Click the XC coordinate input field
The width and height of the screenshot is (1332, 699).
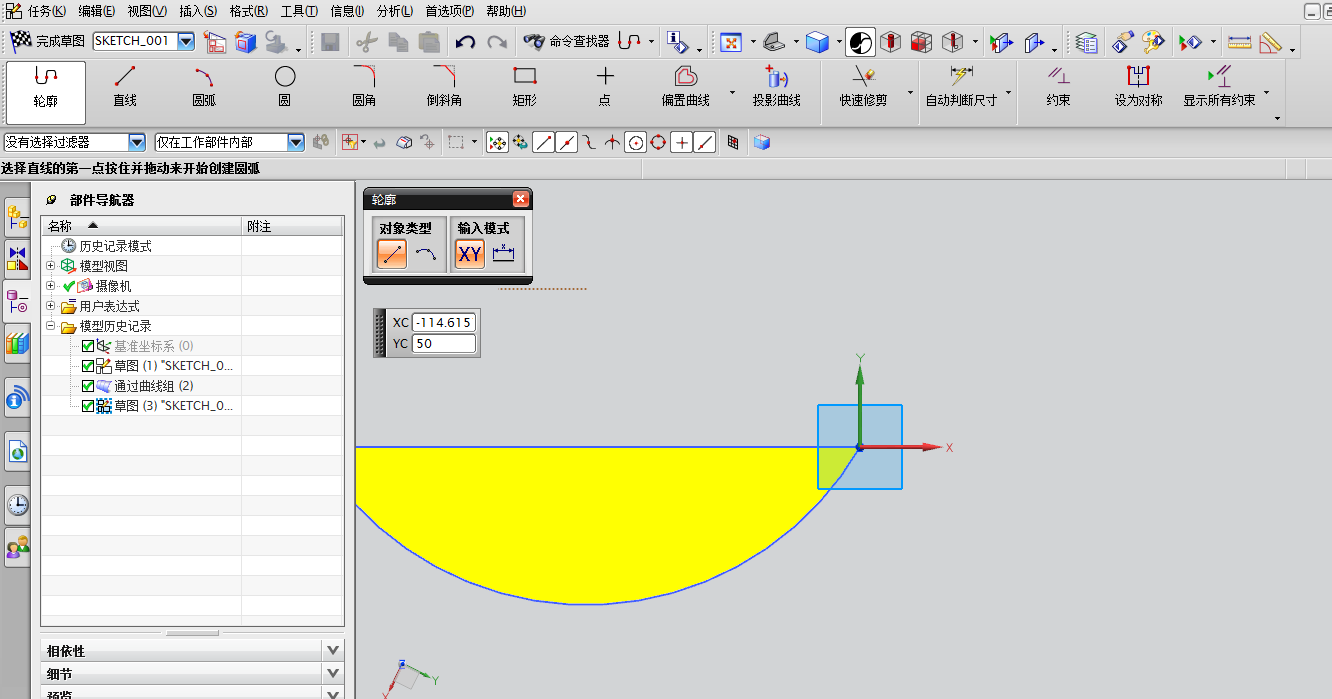tap(443, 323)
